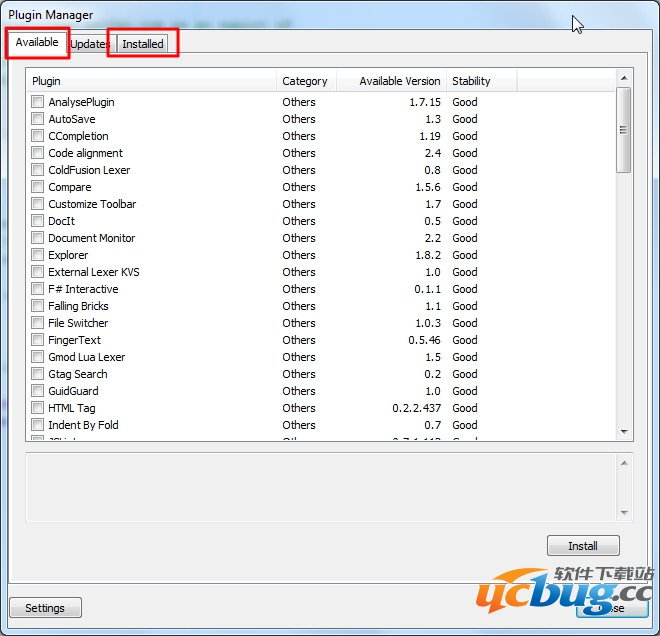This screenshot has width=660, height=636.
Task: Check the Customize Toolbar checkbox
Action: click(x=37, y=204)
